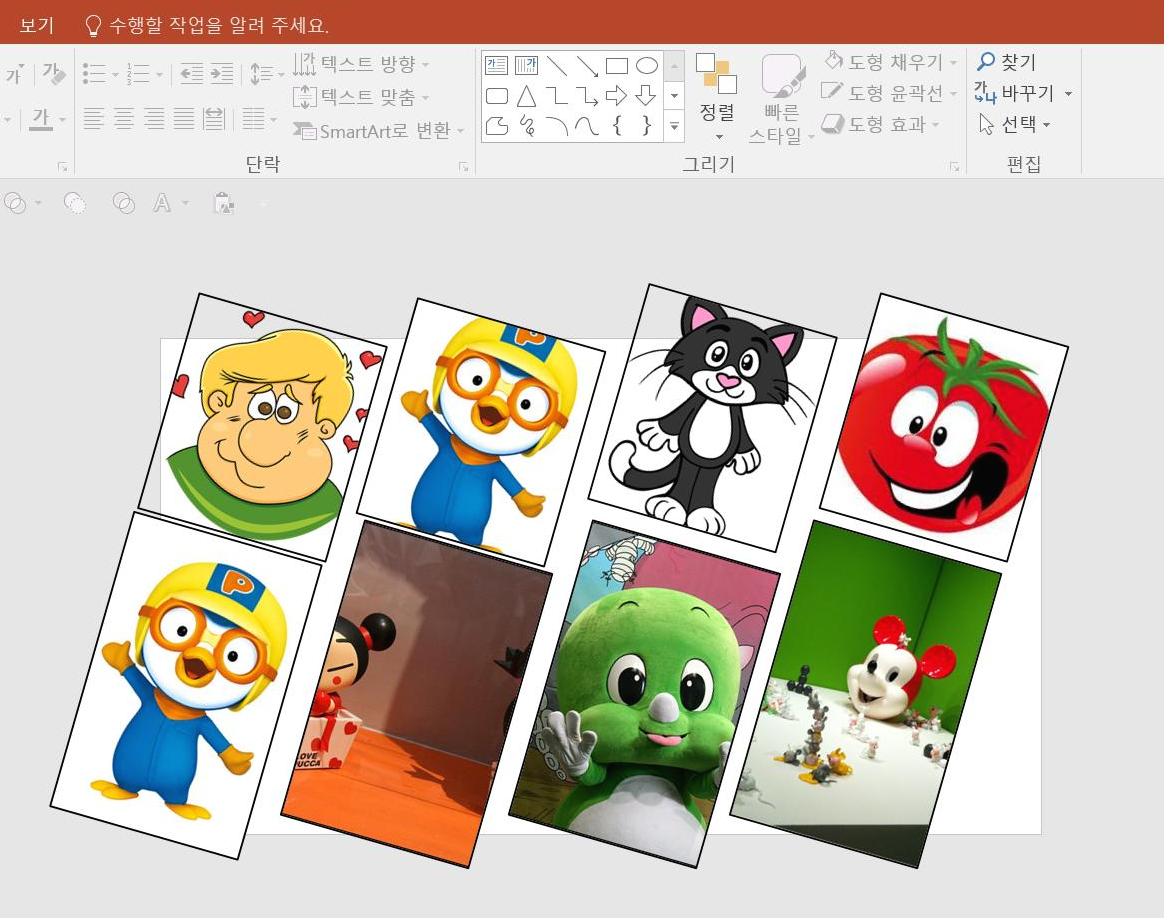Select the elbow arrow connector shape

click(x=587, y=96)
